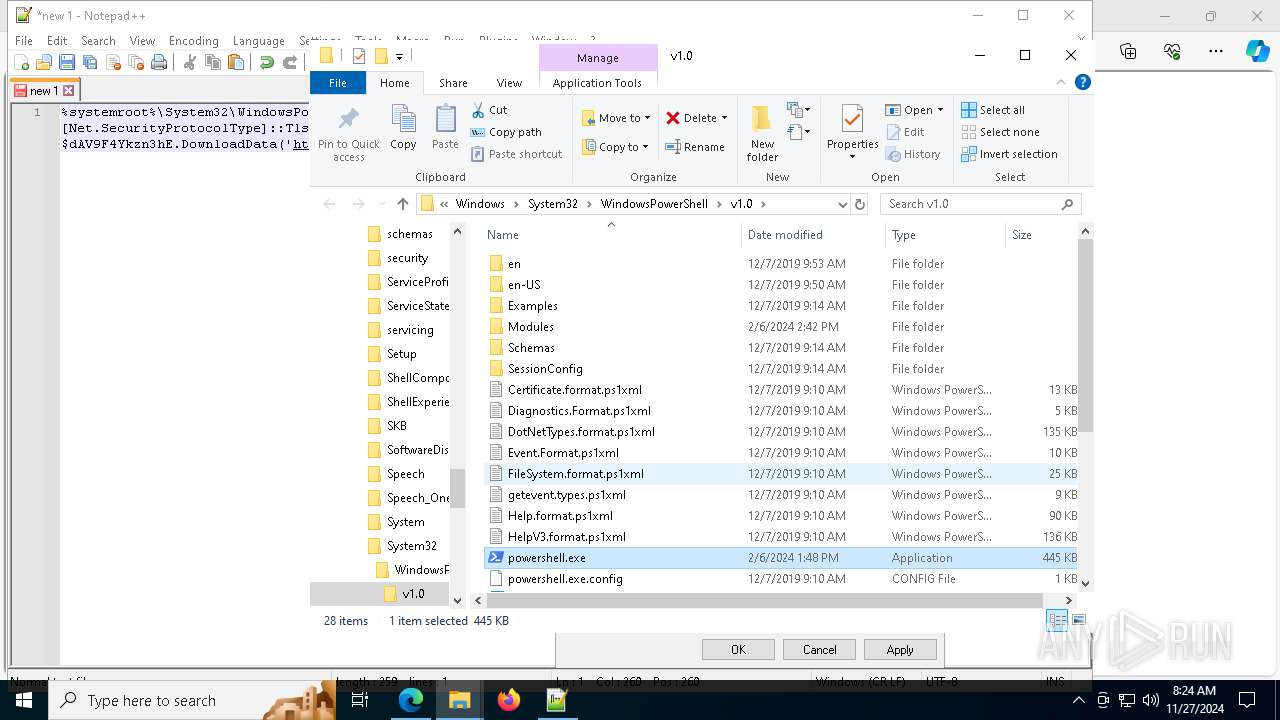Screen dimensions: 1280x720
Task: Click Save All icon in Notepad++ toolbar
Action: pyautogui.click(x=90, y=63)
